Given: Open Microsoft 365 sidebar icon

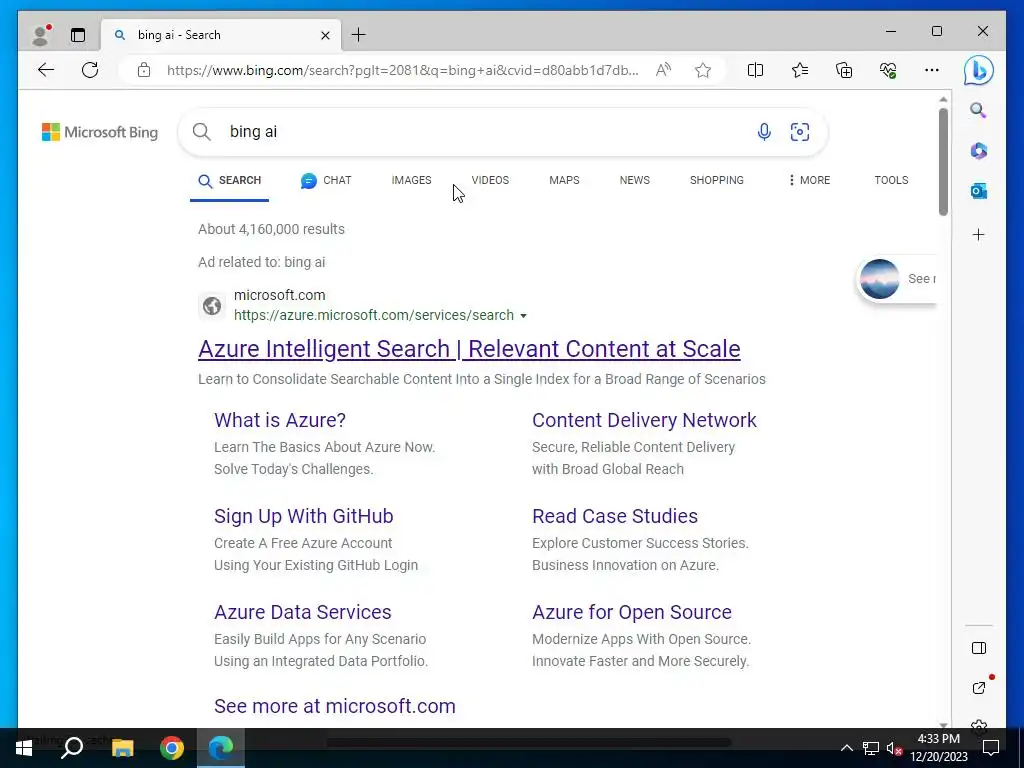Looking at the screenshot, I should coord(978,151).
